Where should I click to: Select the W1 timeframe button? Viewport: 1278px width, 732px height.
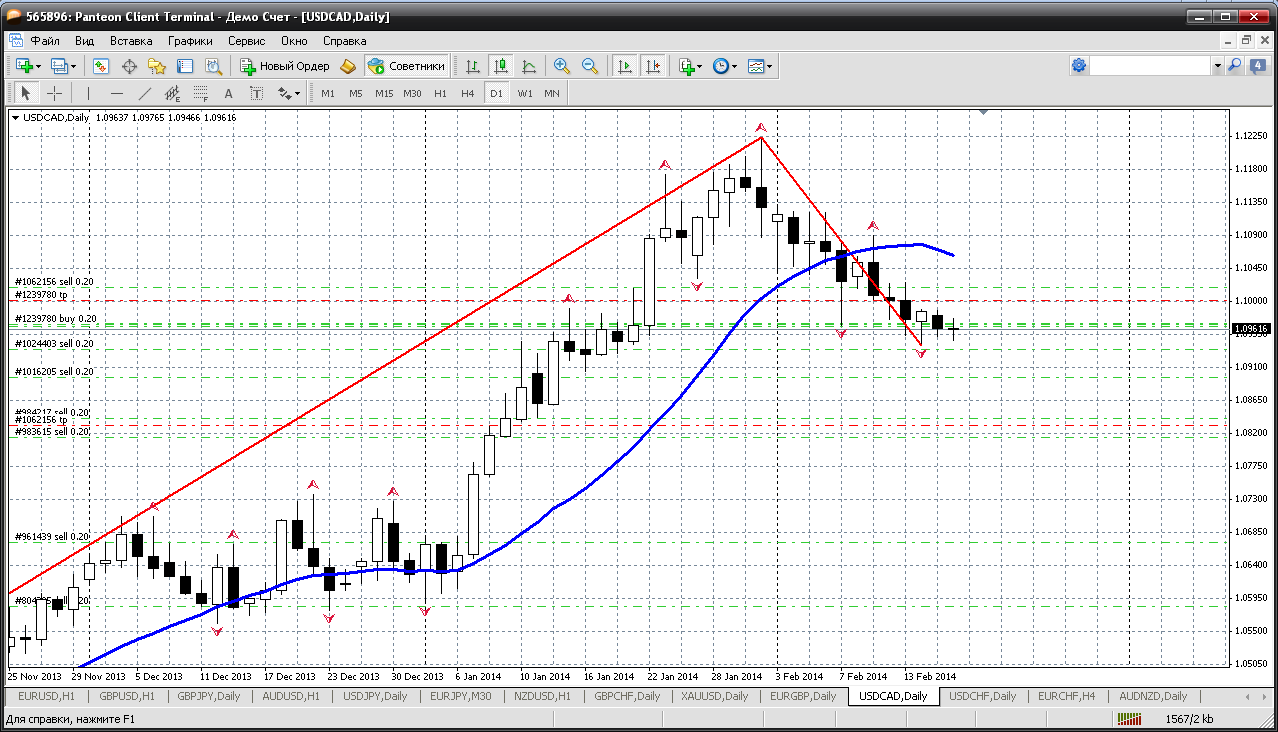pyautogui.click(x=524, y=93)
